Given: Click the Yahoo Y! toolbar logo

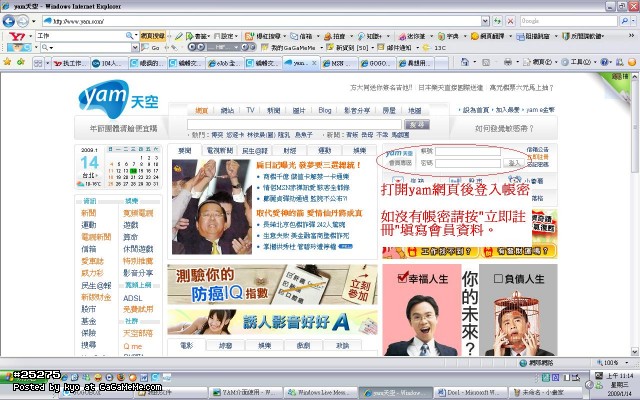Looking at the screenshot, I should [x=17, y=36].
